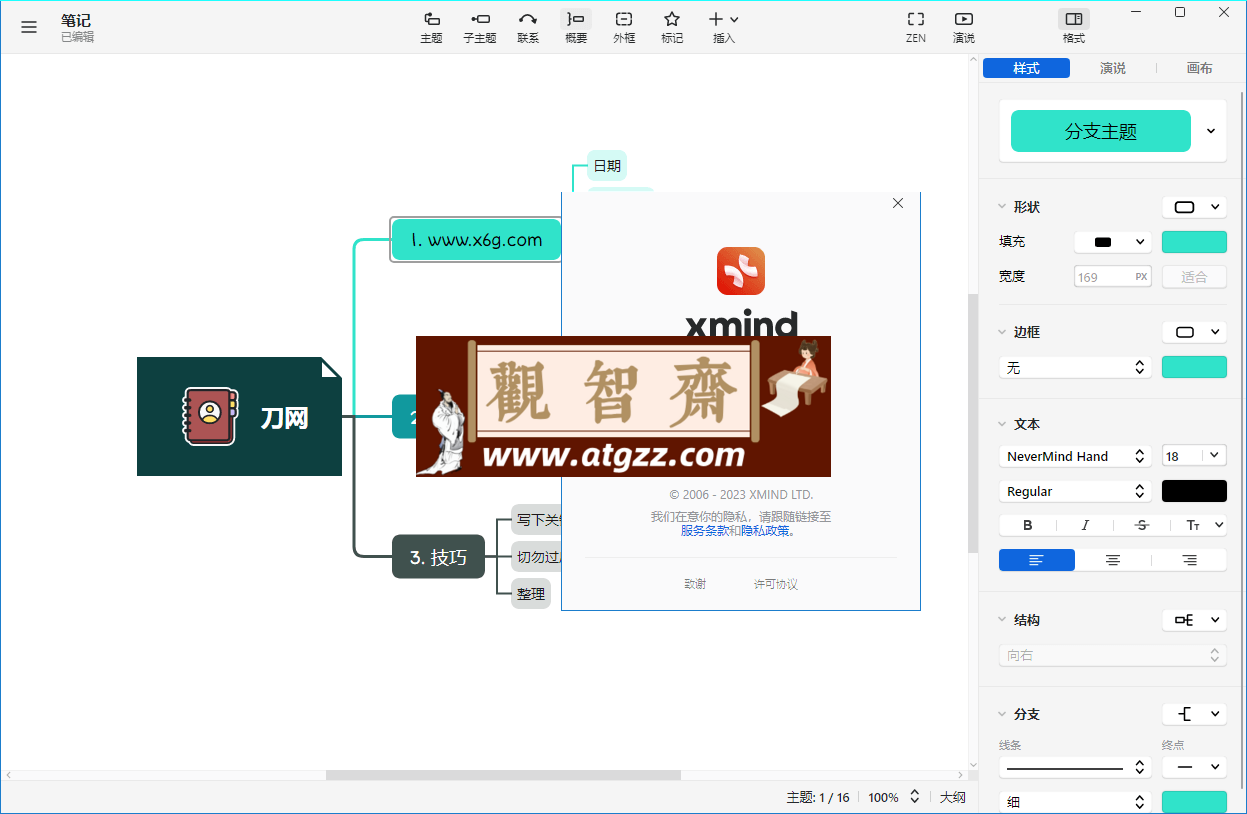Open the branch shape dropdown
The width and height of the screenshot is (1247, 814).
point(1194,714)
